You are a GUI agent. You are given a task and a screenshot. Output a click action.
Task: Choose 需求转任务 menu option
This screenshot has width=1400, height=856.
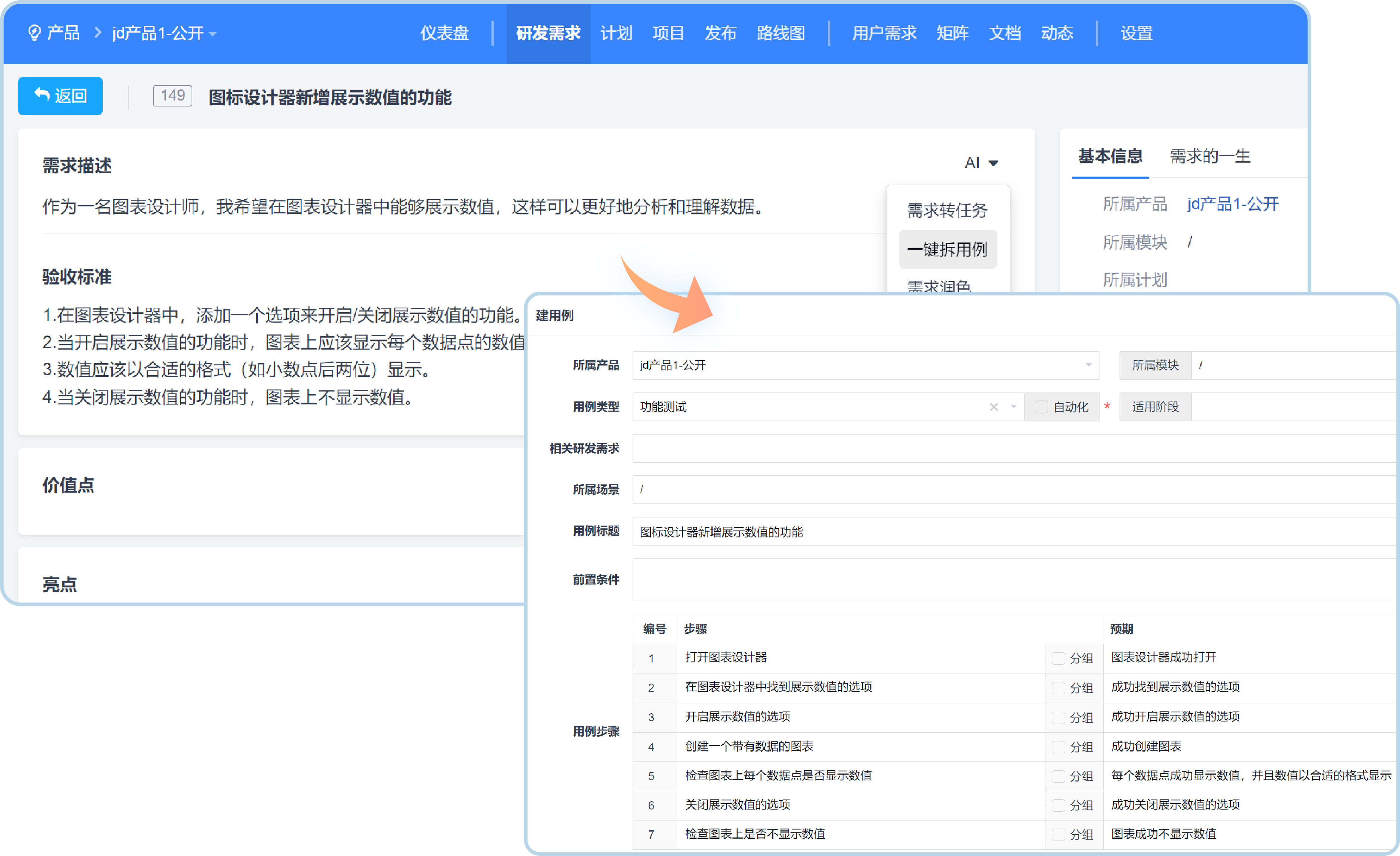(947, 210)
